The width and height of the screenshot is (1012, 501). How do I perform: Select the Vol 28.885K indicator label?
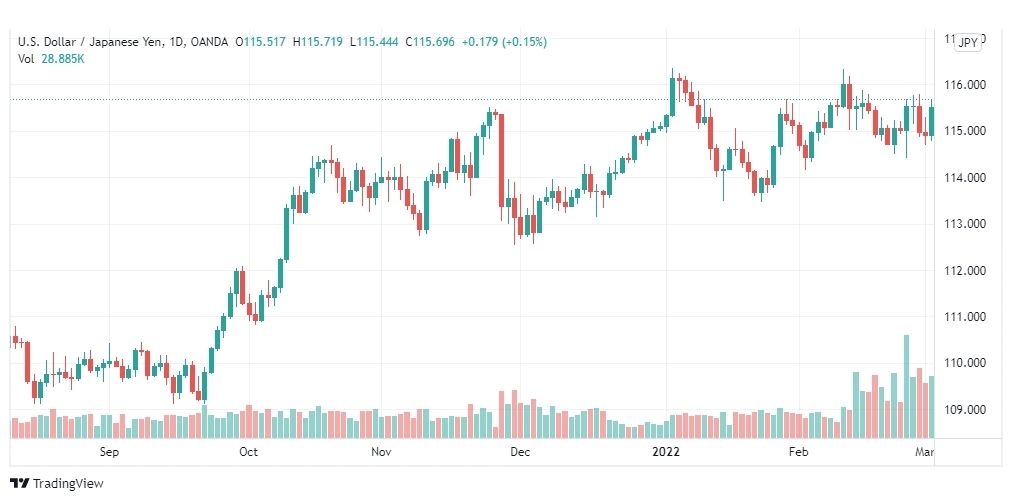click(51, 59)
